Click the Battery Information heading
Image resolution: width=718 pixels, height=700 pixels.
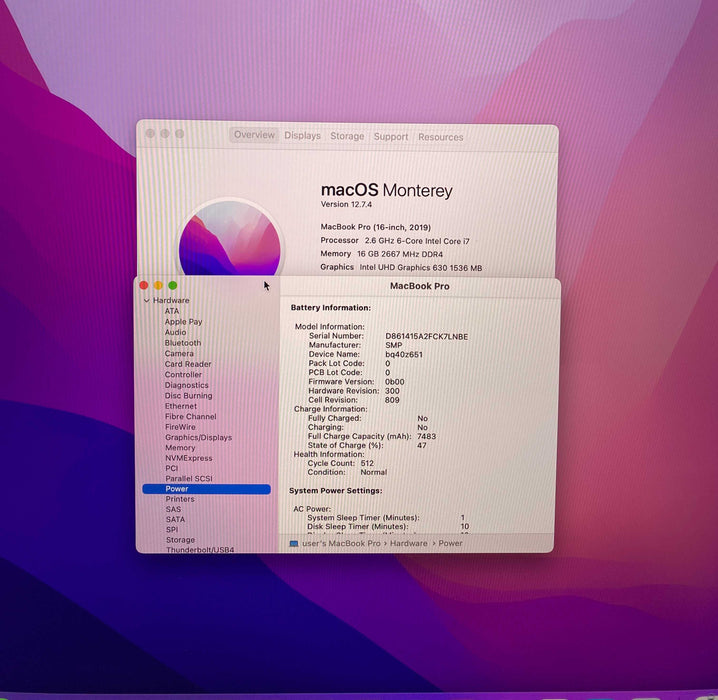point(331,308)
